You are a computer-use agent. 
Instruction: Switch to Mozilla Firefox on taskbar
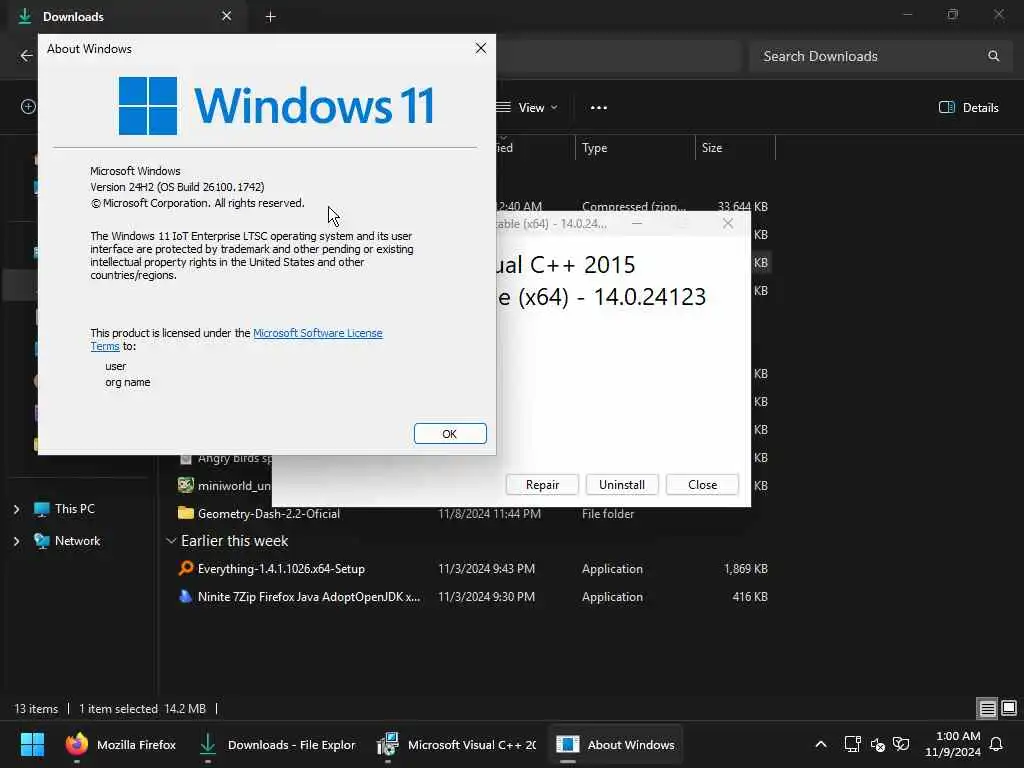tap(121, 744)
